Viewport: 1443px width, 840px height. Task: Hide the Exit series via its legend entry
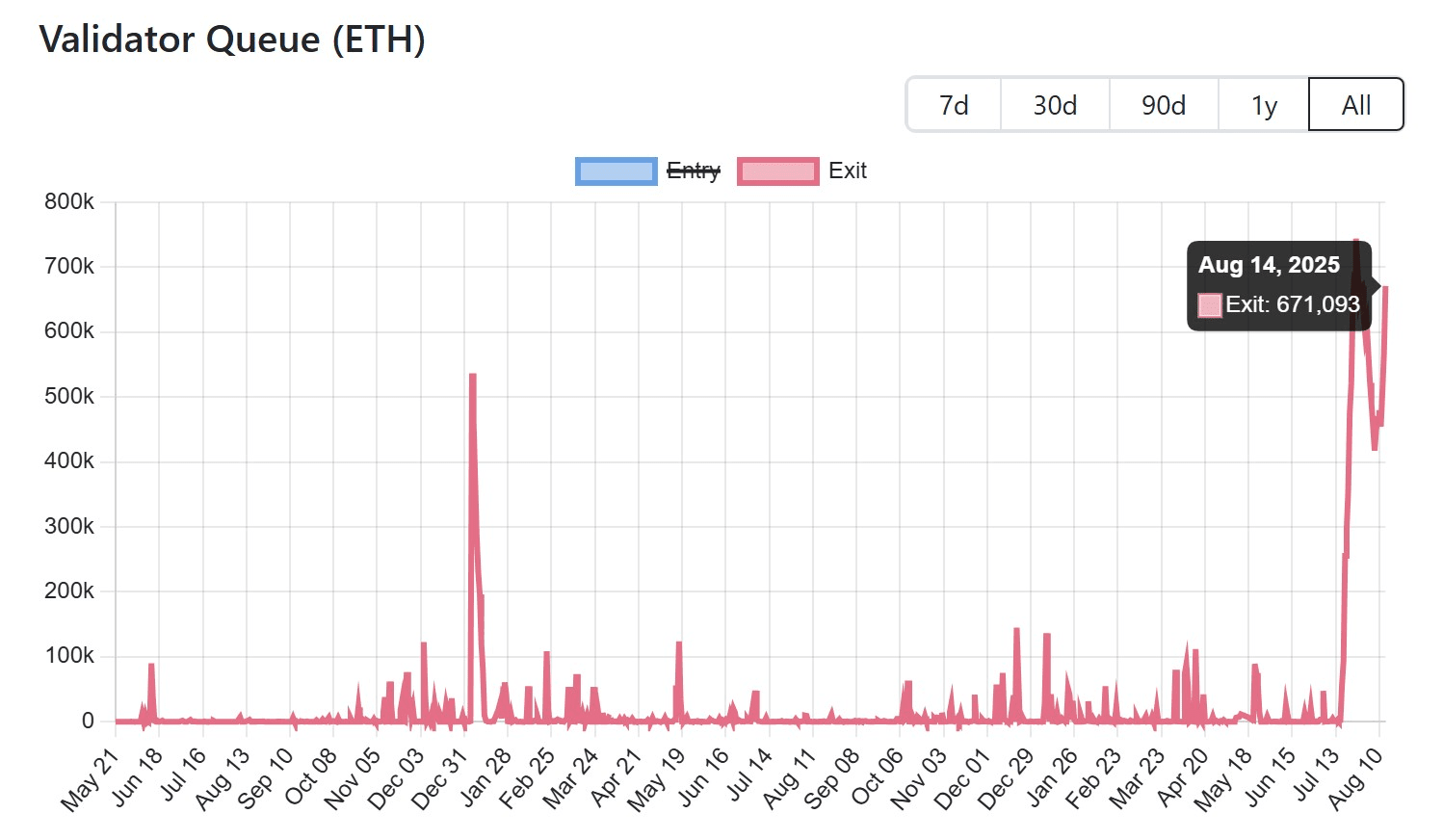pos(848,171)
